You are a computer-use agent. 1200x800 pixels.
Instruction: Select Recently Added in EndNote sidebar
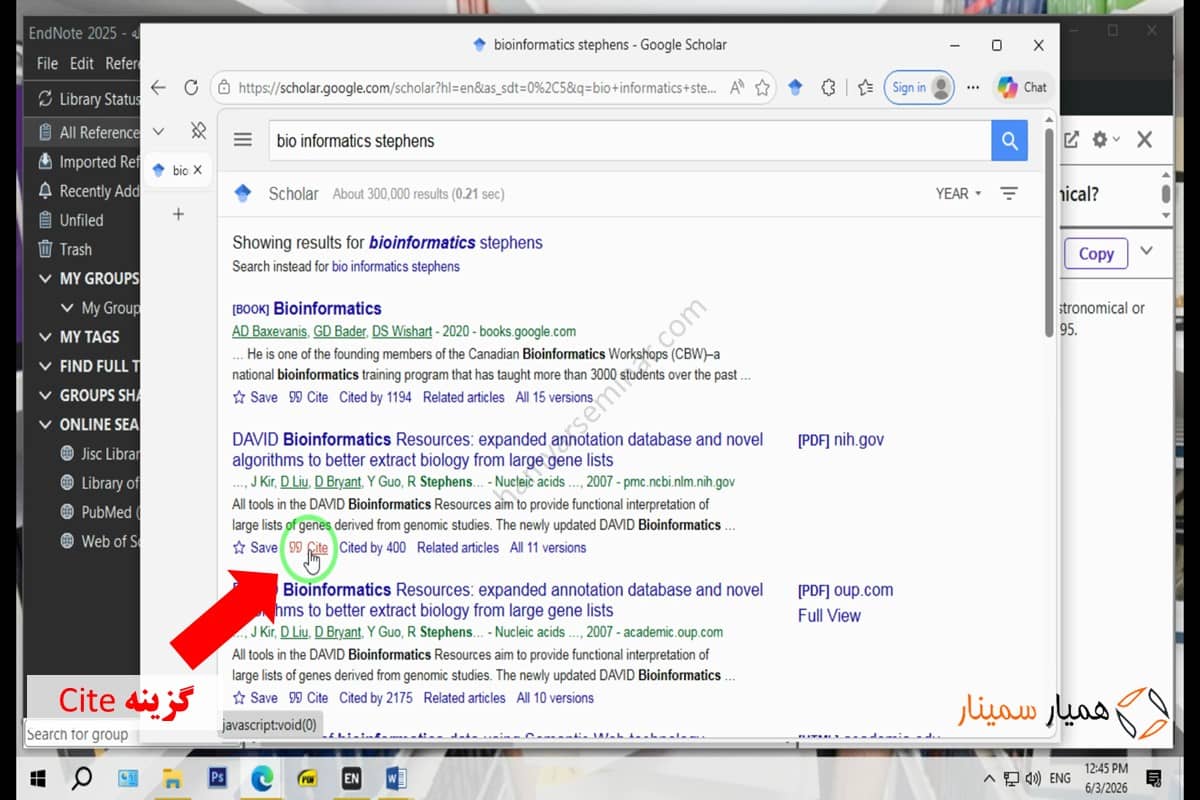click(x=88, y=191)
